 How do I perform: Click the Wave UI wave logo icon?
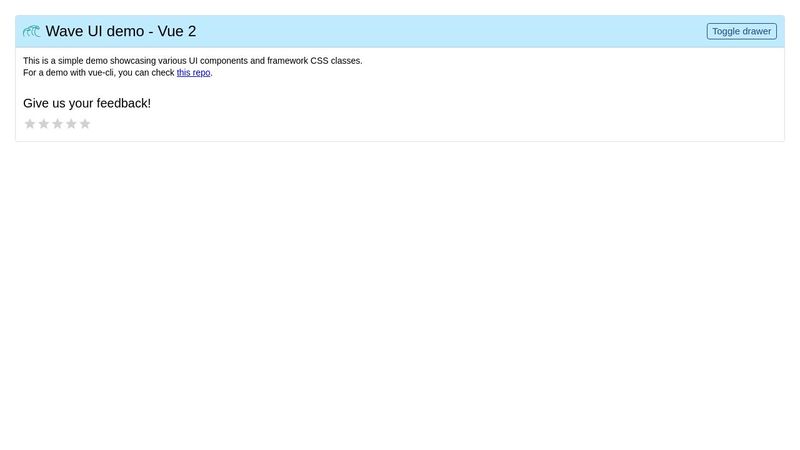tap(32, 31)
